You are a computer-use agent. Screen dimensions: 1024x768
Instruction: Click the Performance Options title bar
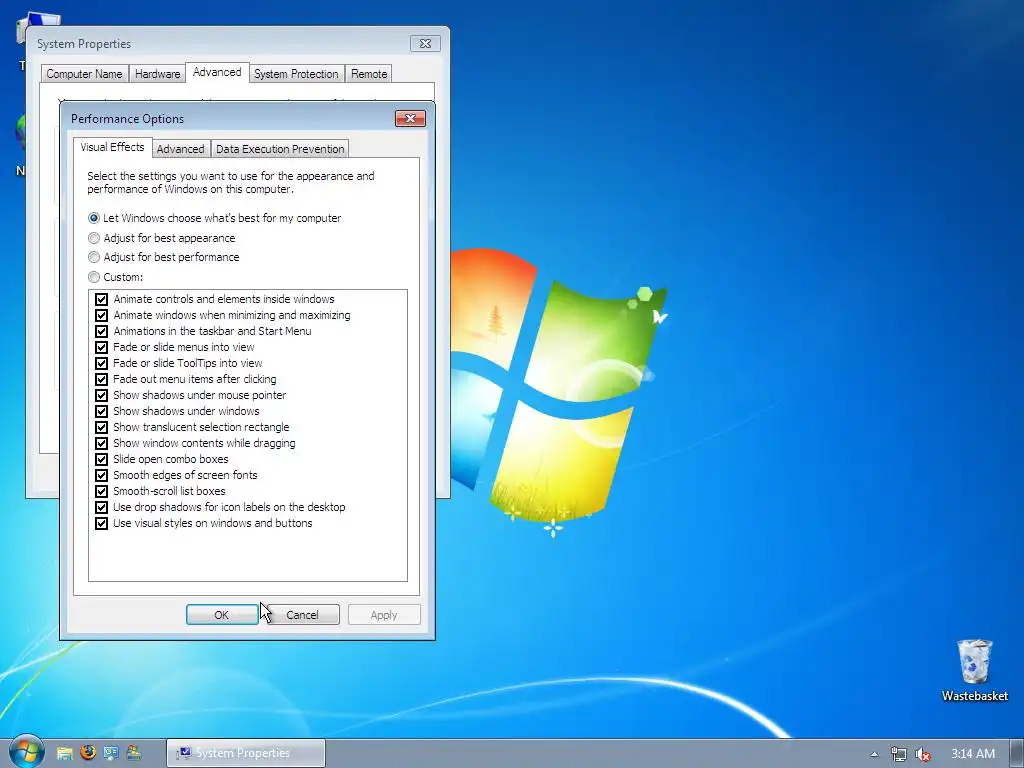[x=229, y=118]
